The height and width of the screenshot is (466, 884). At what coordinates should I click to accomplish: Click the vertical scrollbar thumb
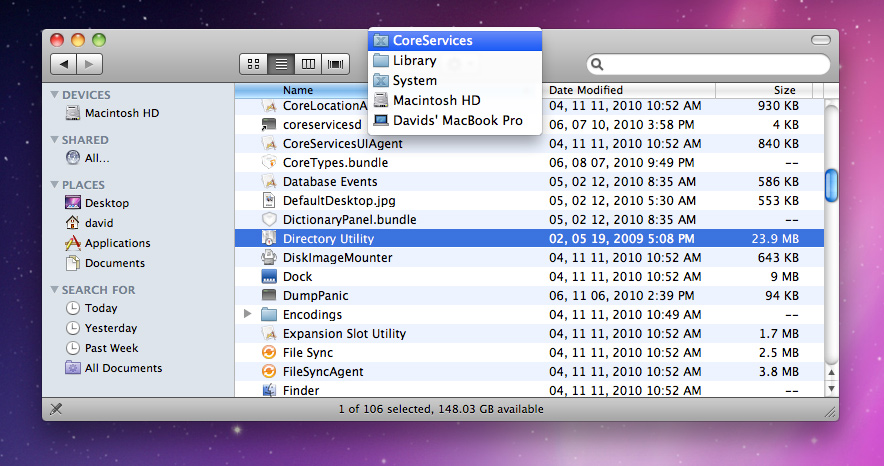click(830, 185)
